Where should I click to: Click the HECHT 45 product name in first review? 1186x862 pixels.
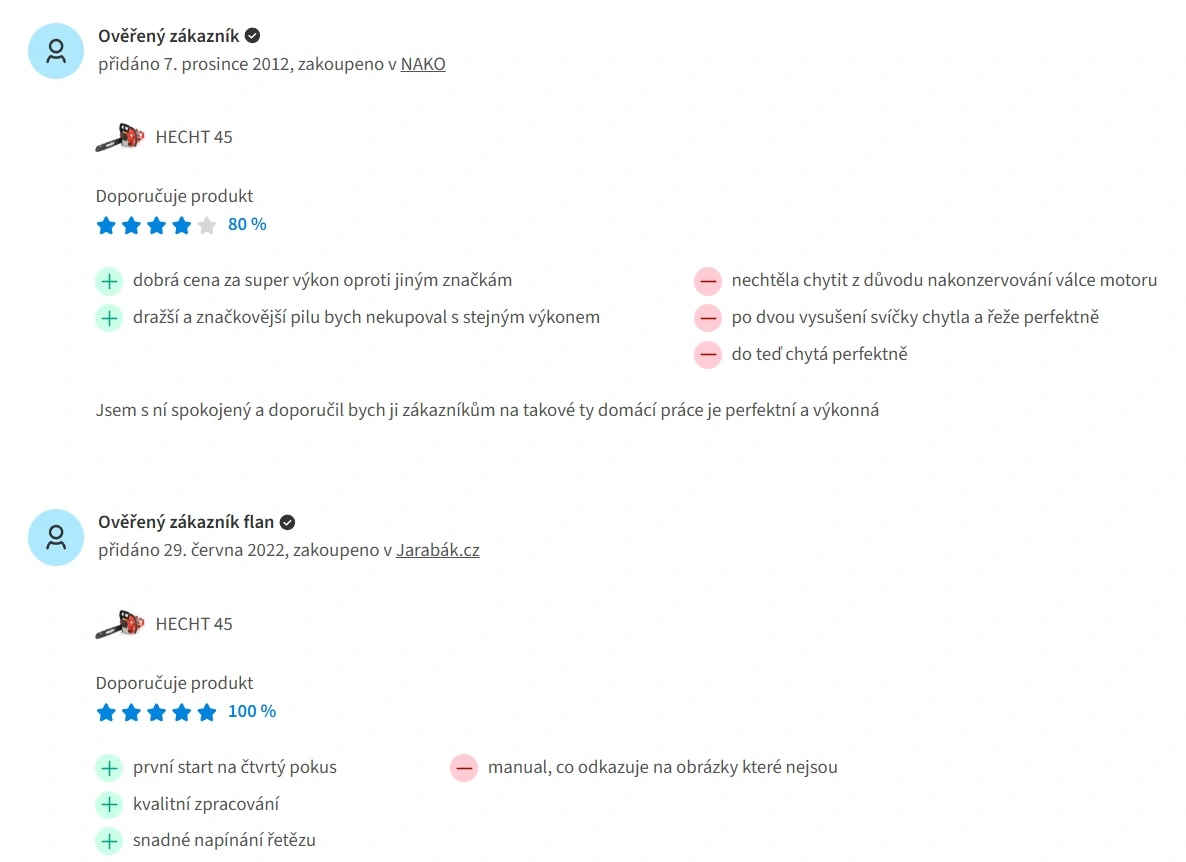(x=194, y=137)
